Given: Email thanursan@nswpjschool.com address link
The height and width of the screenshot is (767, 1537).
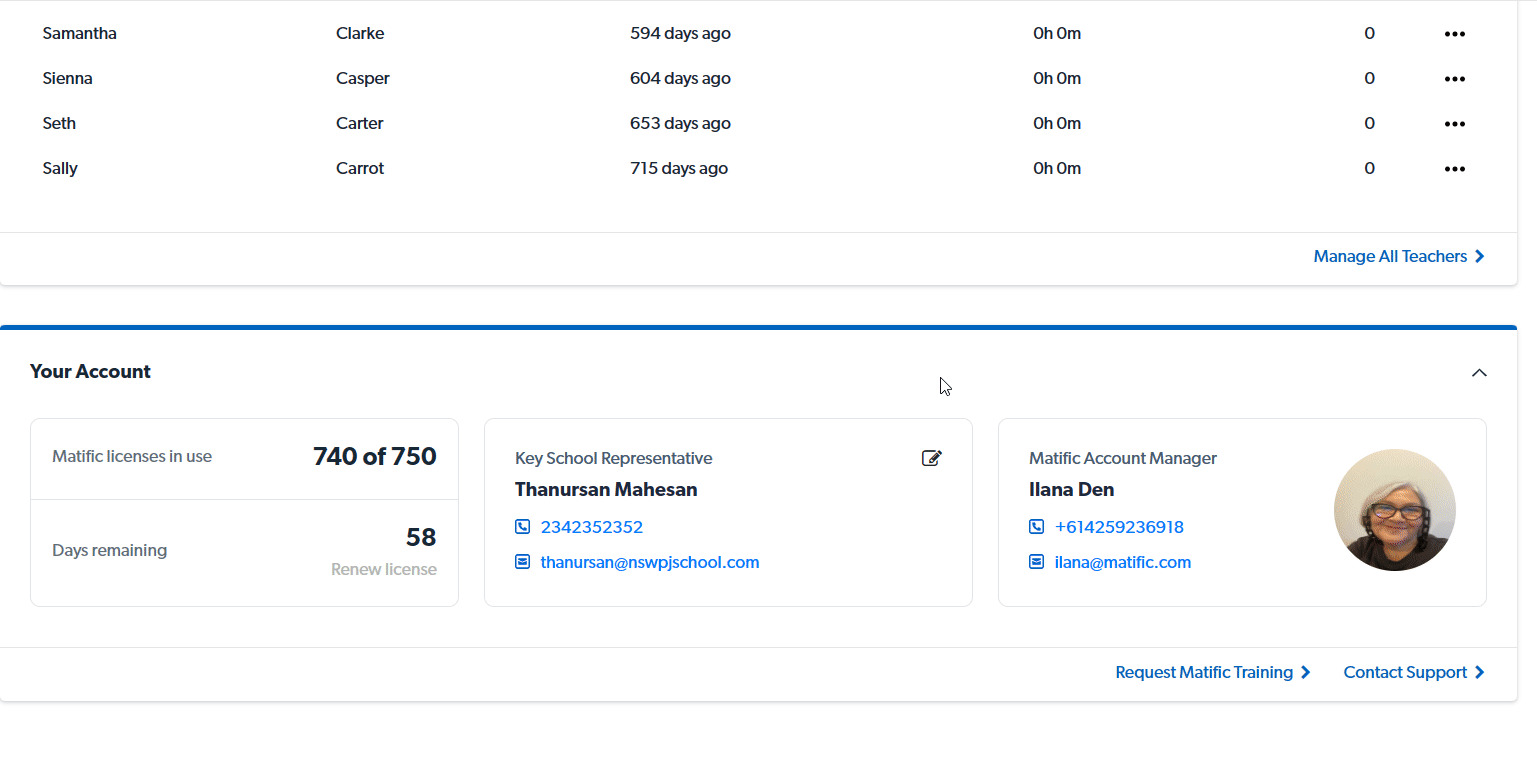Looking at the screenshot, I should click(649, 562).
